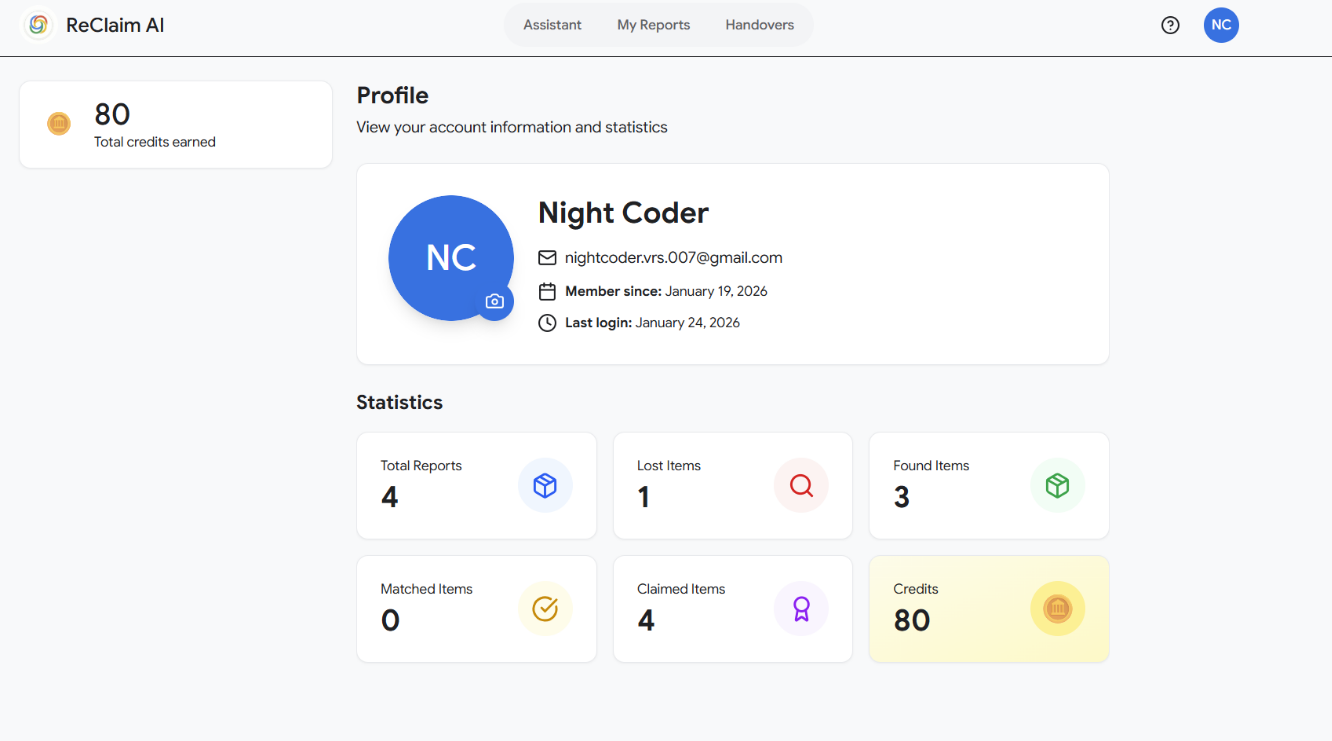This screenshot has width=1332, height=741.
Task: Click the red magnifier Lost Items icon
Action: click(801, 486)
